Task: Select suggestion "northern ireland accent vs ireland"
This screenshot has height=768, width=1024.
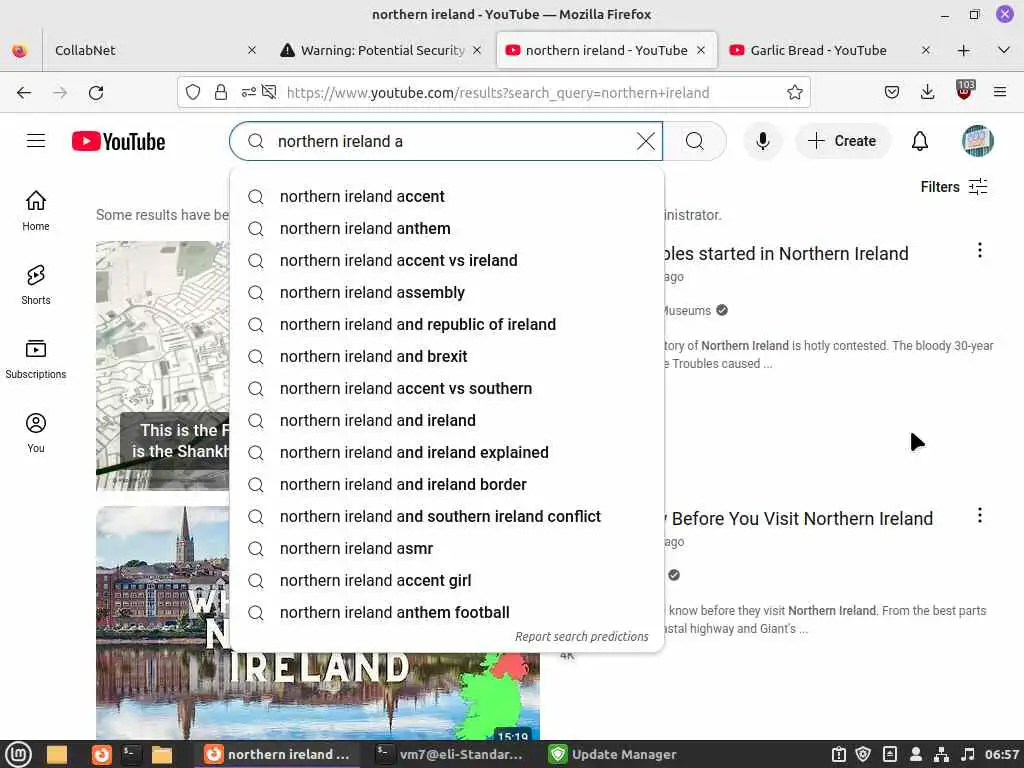Action: tap(447, 261)
